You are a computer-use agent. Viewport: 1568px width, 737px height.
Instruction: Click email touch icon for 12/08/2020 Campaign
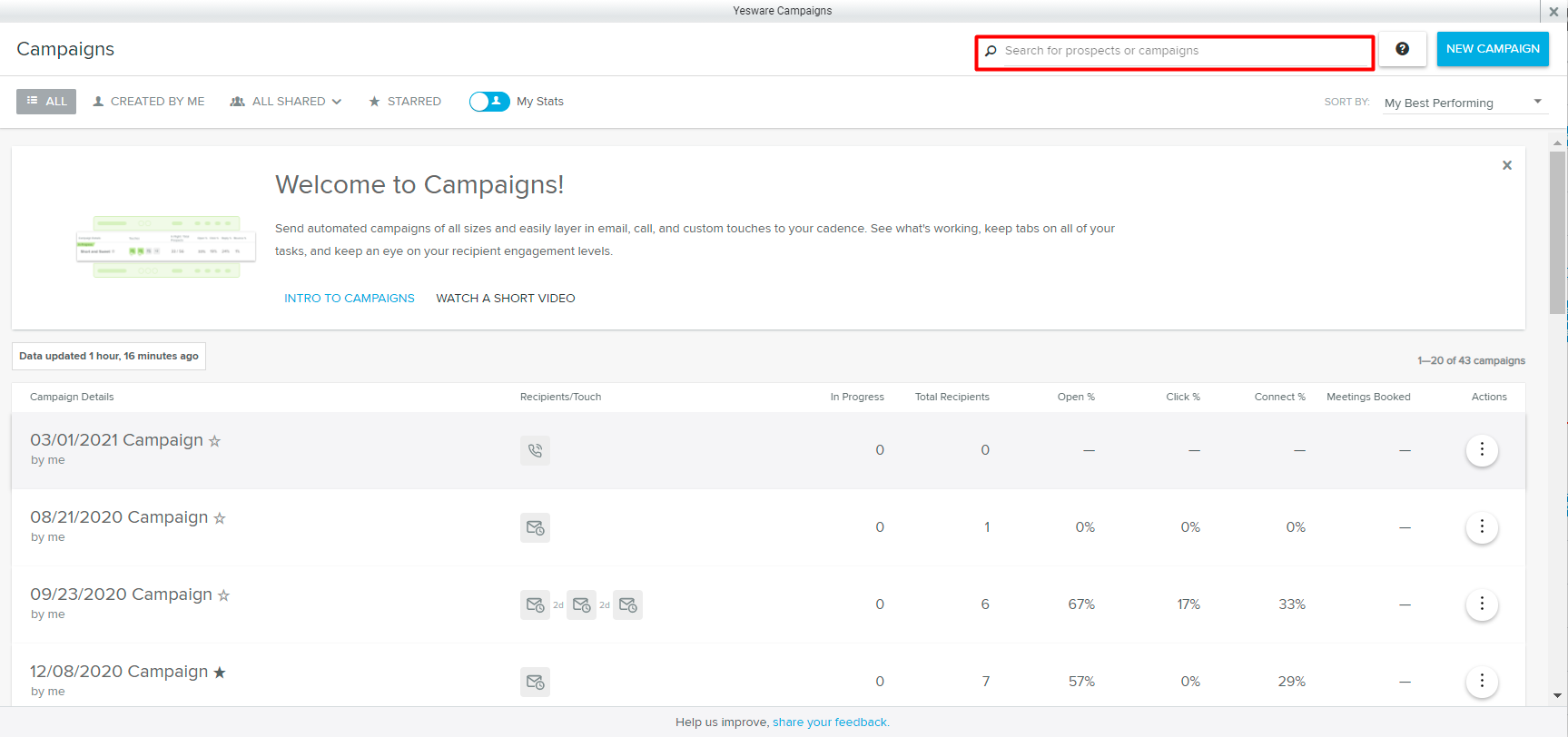535,682
